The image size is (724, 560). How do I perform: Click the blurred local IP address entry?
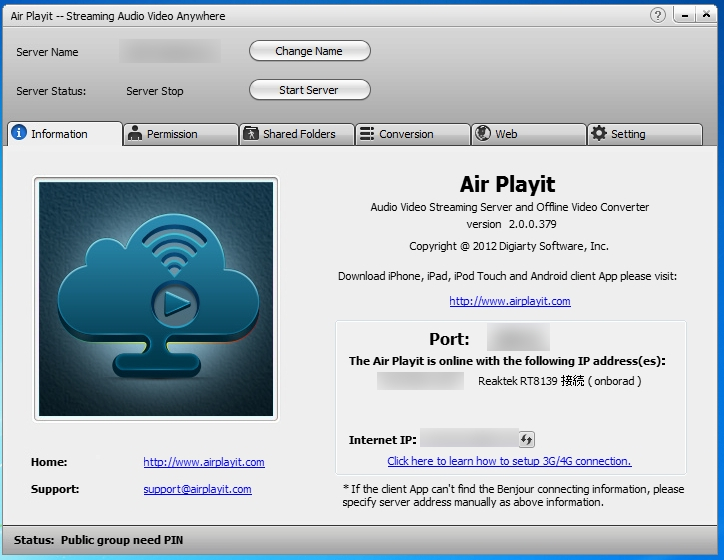tap(420, 381)
